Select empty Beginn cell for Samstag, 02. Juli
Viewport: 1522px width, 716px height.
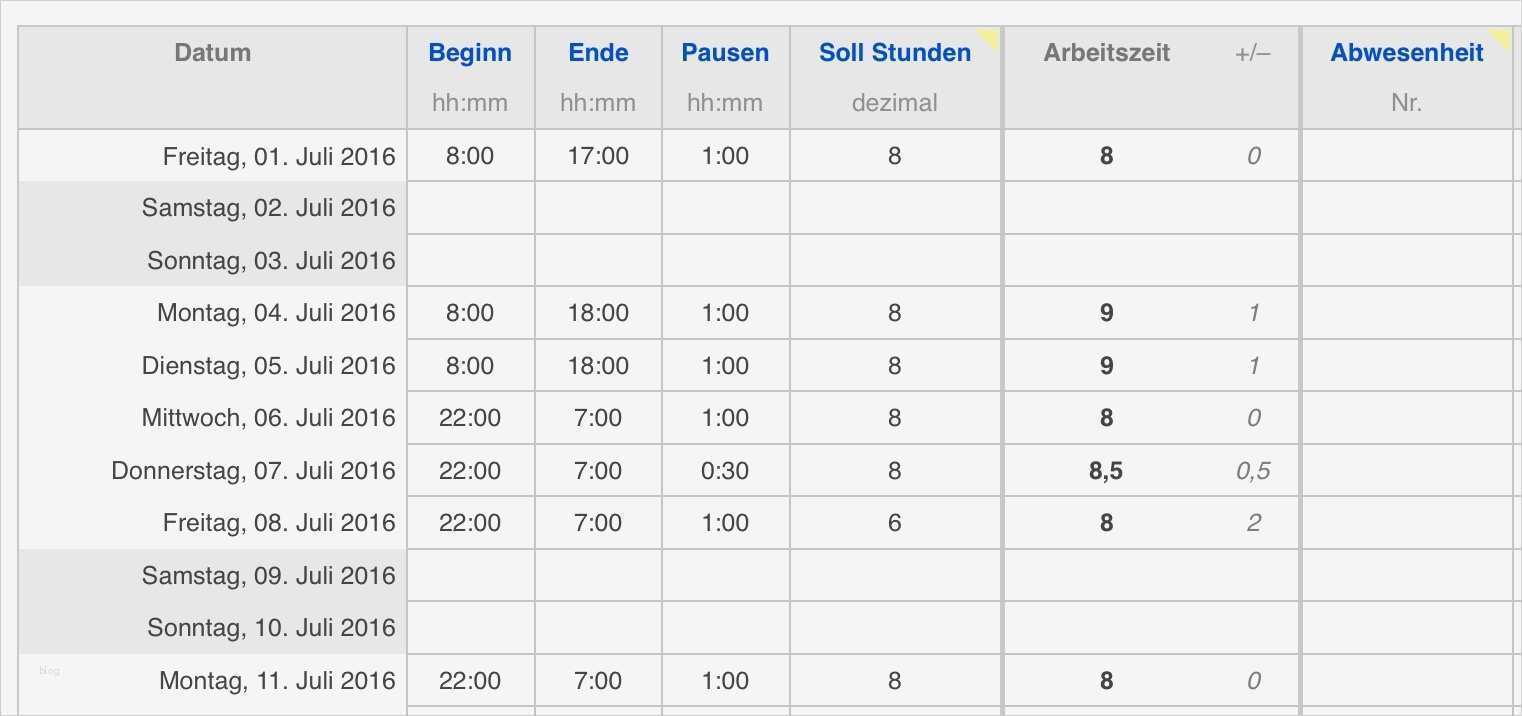pyautogui.click(x=470, y=208)
